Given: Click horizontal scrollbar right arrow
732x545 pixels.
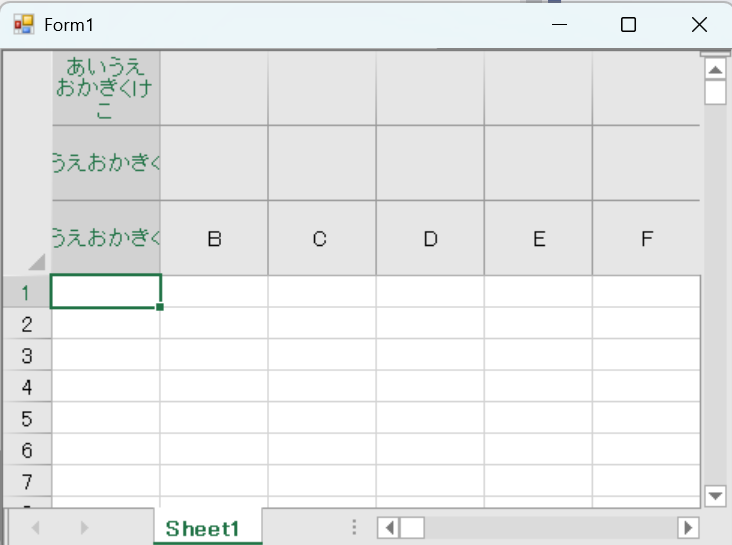Looking at the screenshot, I should (688, 528).
